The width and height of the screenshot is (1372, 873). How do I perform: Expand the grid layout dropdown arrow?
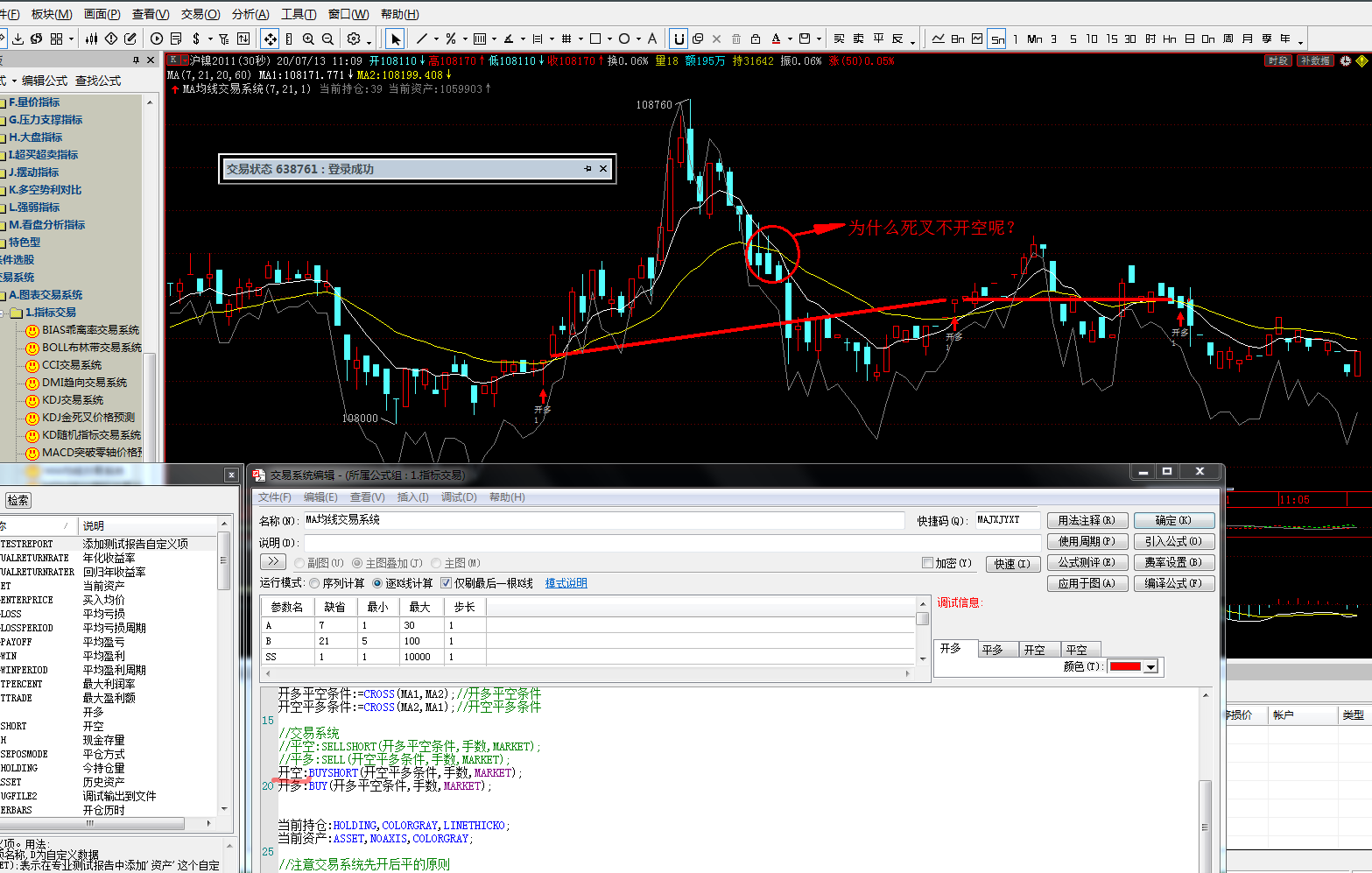[x=71, y=39]
